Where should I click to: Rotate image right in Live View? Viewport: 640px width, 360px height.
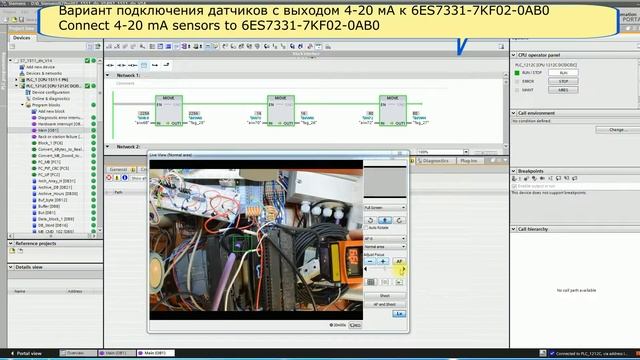[x=399, y=220]
